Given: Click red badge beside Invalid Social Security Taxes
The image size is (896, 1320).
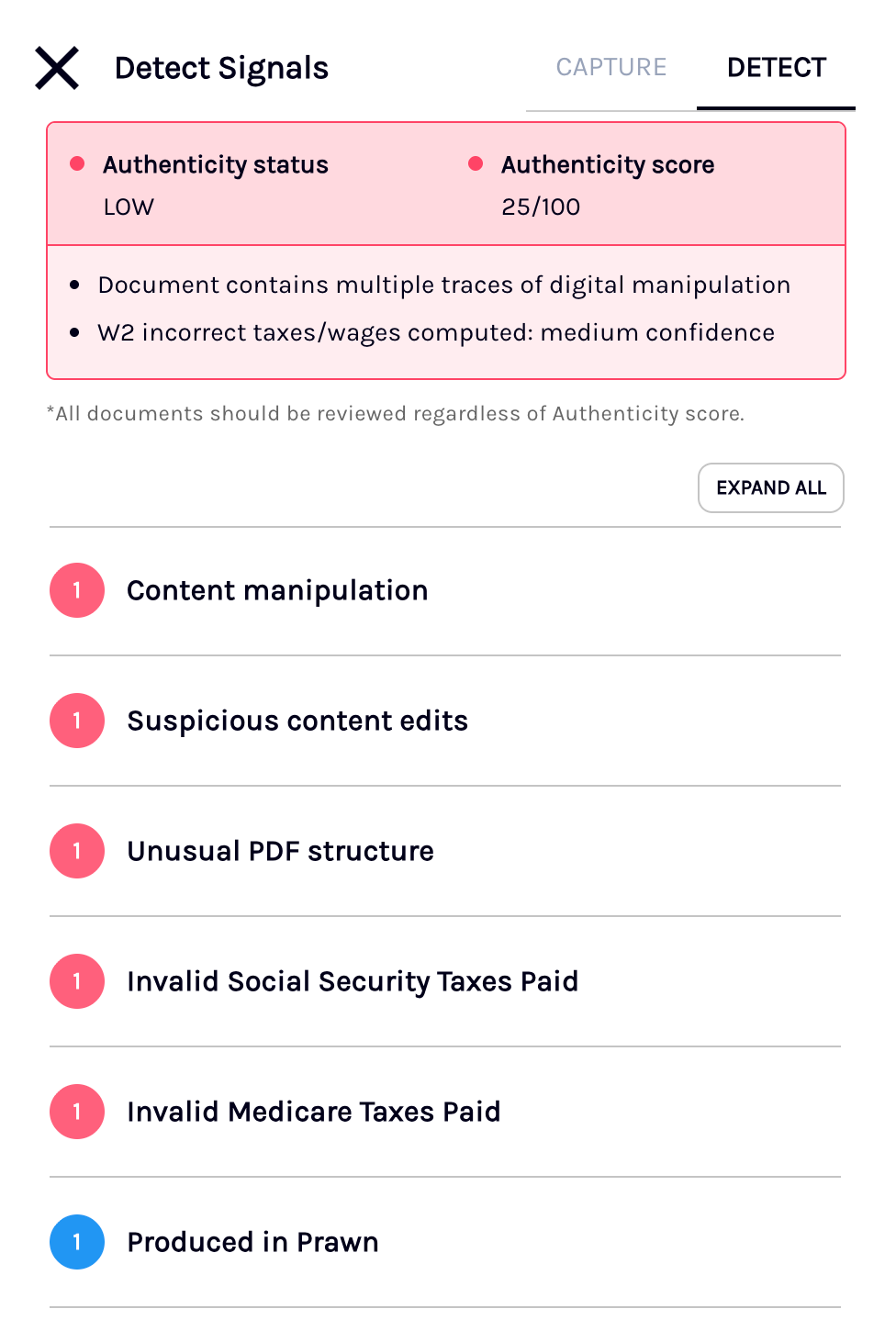Looking at the screenshot, I should click(x=77, y=981).
